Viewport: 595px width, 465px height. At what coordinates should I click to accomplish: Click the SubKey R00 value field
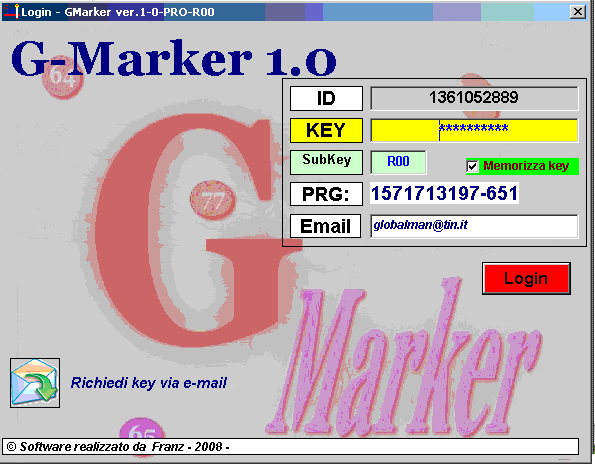coord(398,162)
